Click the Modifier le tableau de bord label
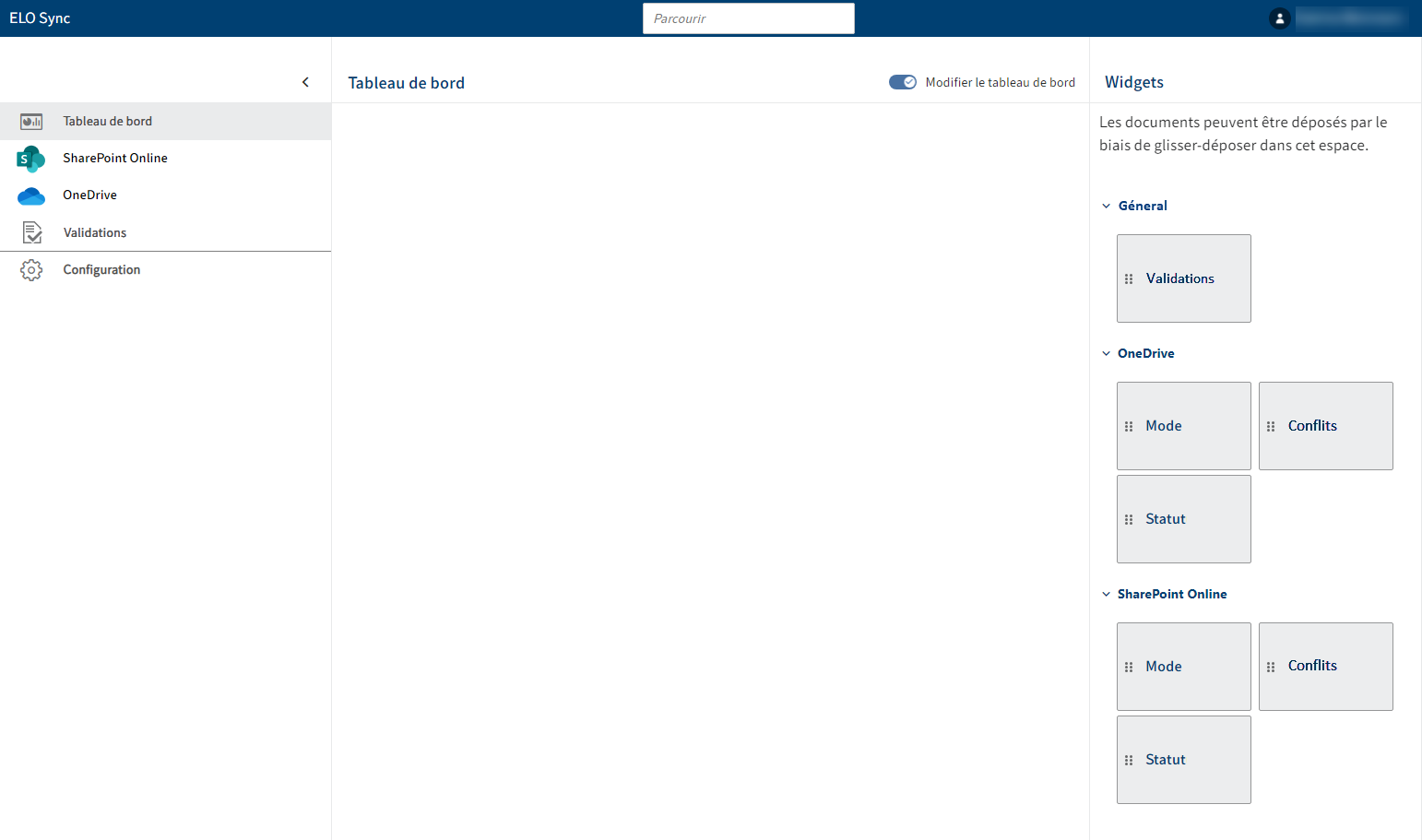The image size is (1422, 840). click(1001, 82)
